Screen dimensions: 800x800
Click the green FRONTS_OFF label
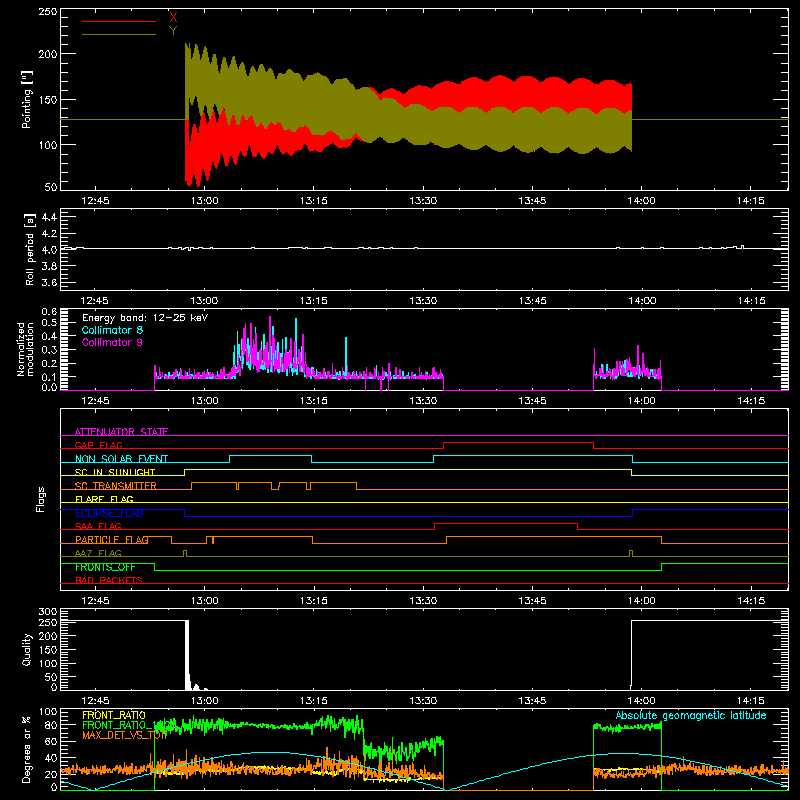[x=105, y=567]
